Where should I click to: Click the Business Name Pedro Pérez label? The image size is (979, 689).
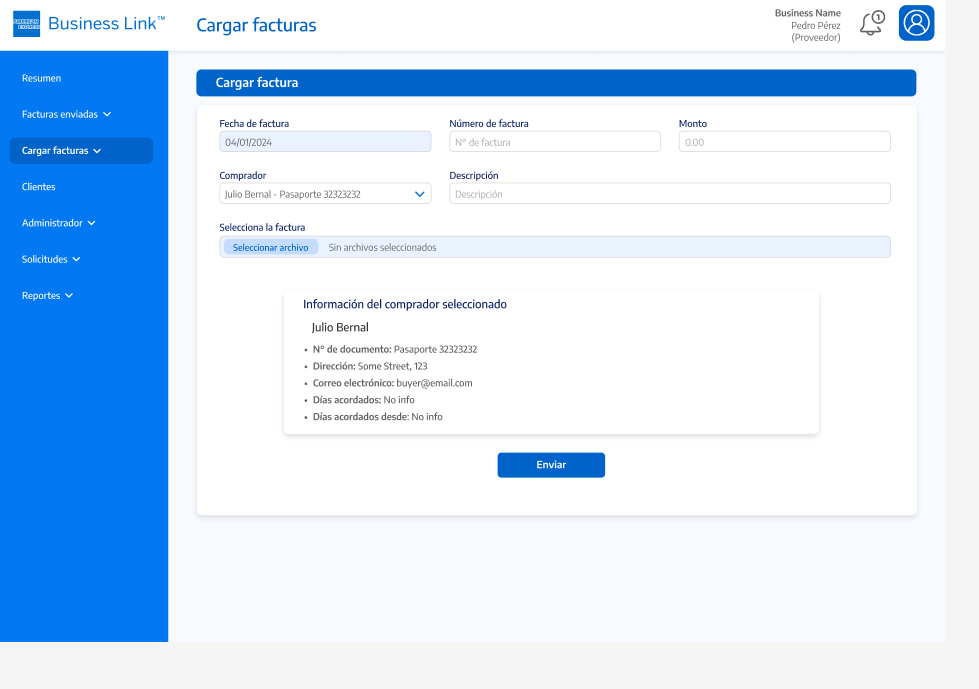tap(808, 25)
